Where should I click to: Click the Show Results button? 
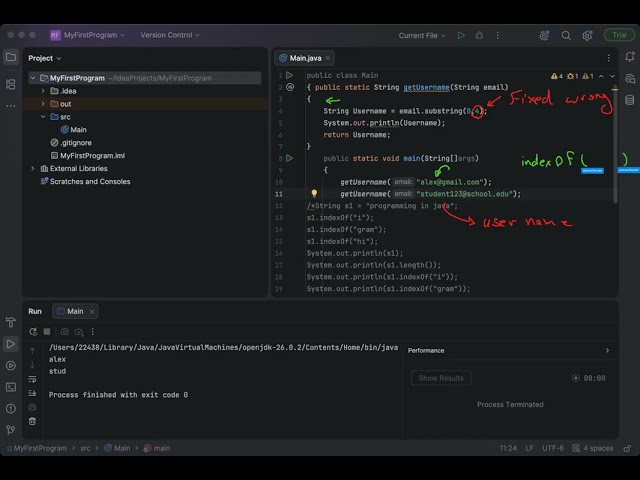point(441,378)
